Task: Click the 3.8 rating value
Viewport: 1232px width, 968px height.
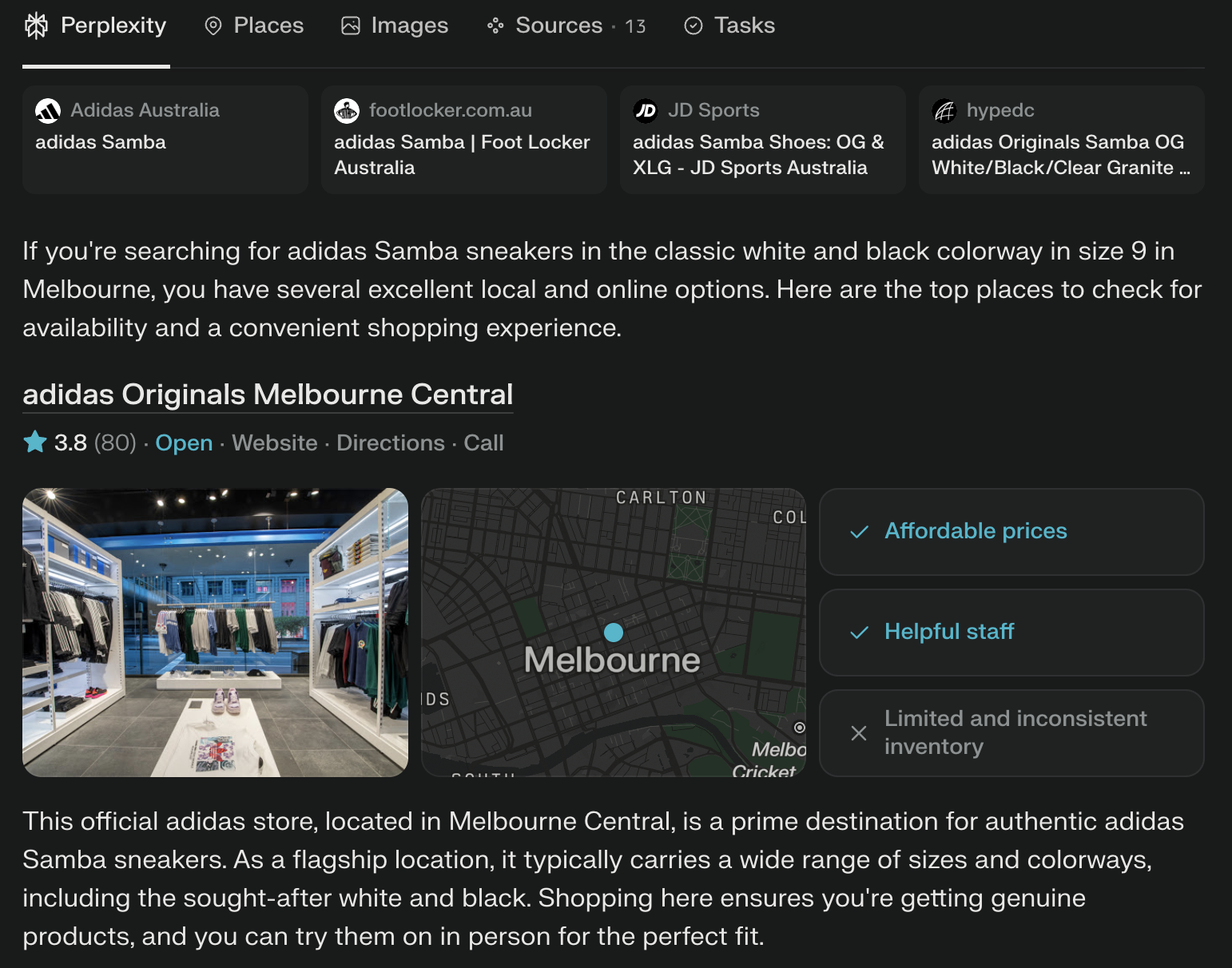Action: (70, 442)
